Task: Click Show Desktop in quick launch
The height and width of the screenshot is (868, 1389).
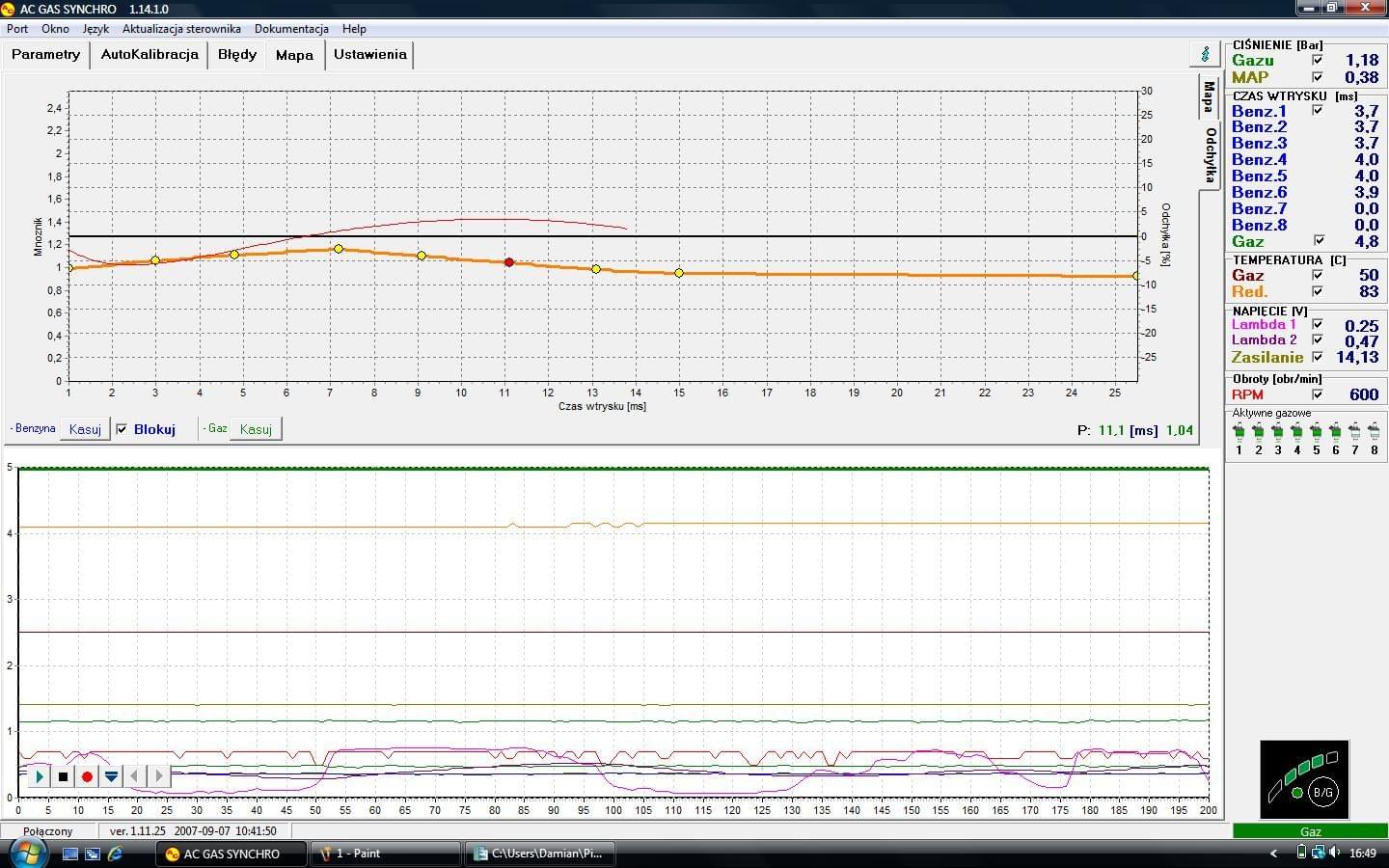Action: pyautogui.click(x=70, y=854)
